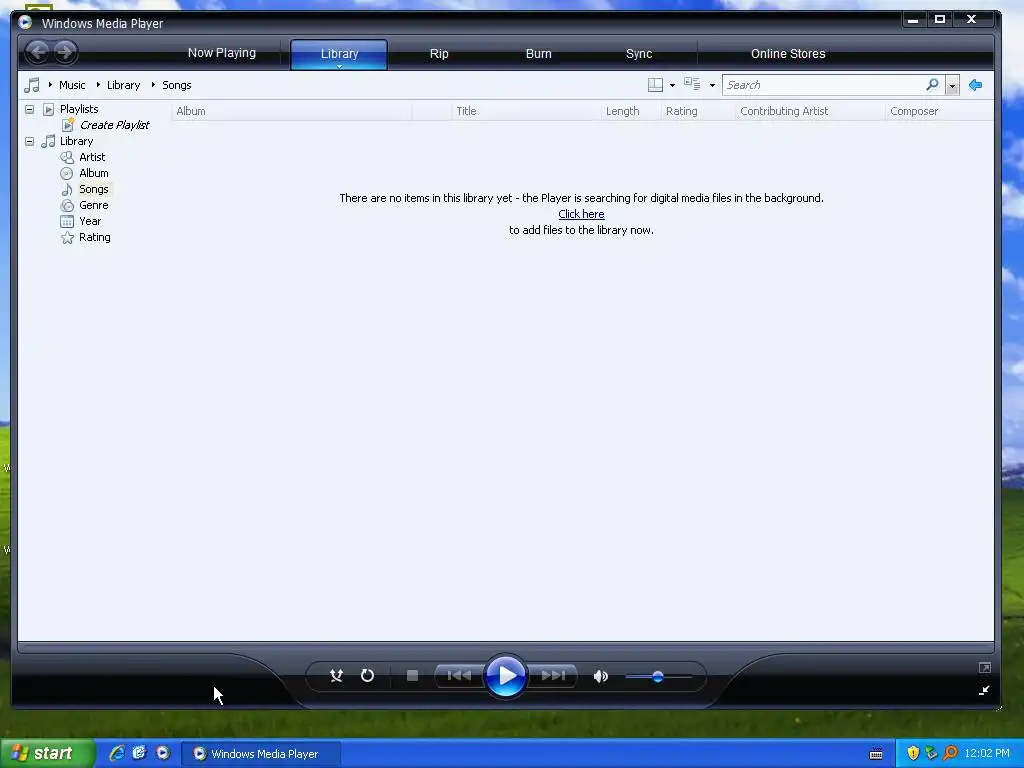Click the view options icon
This screenshot has height=768, width=1024.
coord(692,84)
